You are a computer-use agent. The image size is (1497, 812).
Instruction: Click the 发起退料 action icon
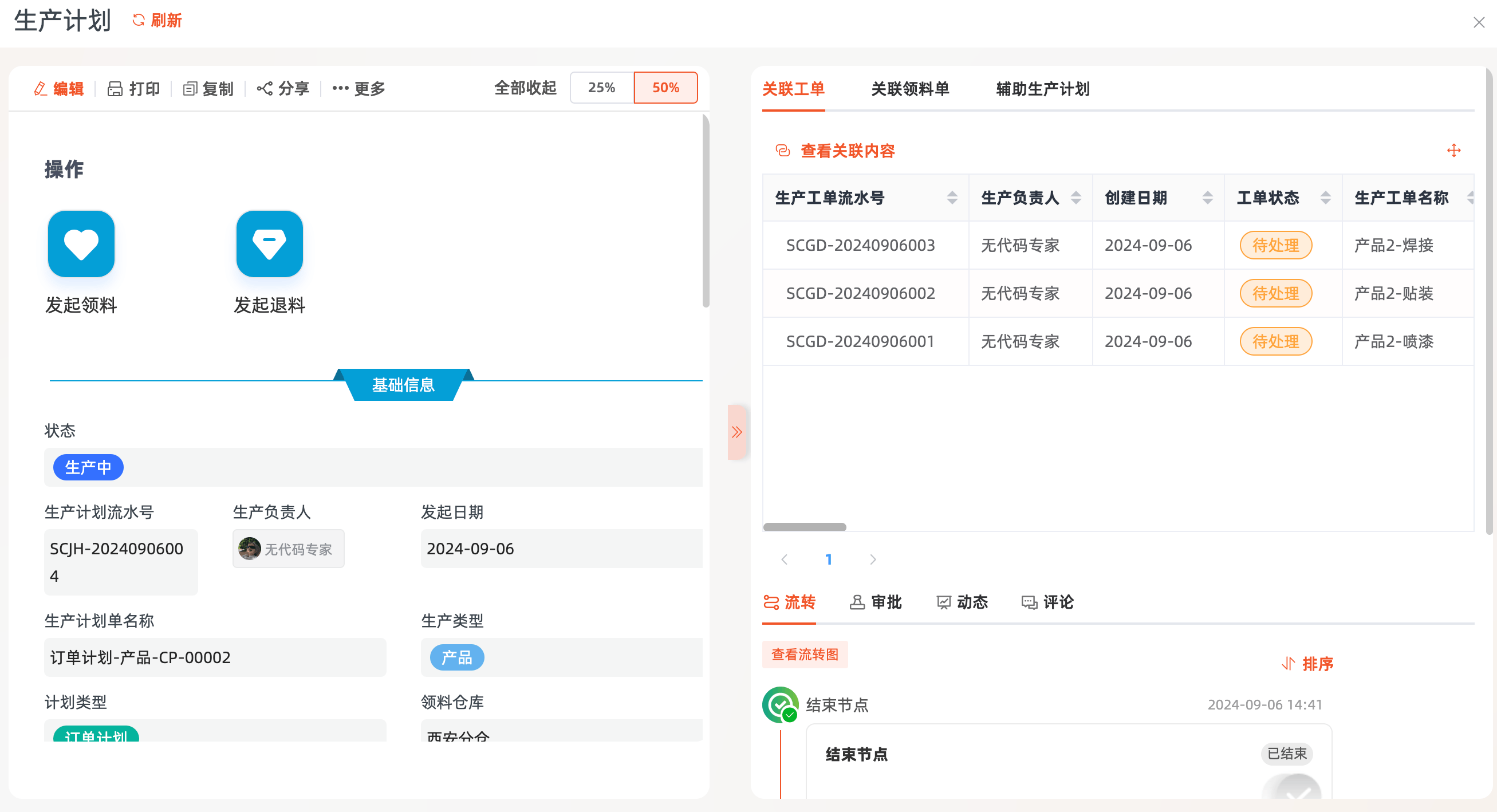pyautogui.click(x=269, y=243)
